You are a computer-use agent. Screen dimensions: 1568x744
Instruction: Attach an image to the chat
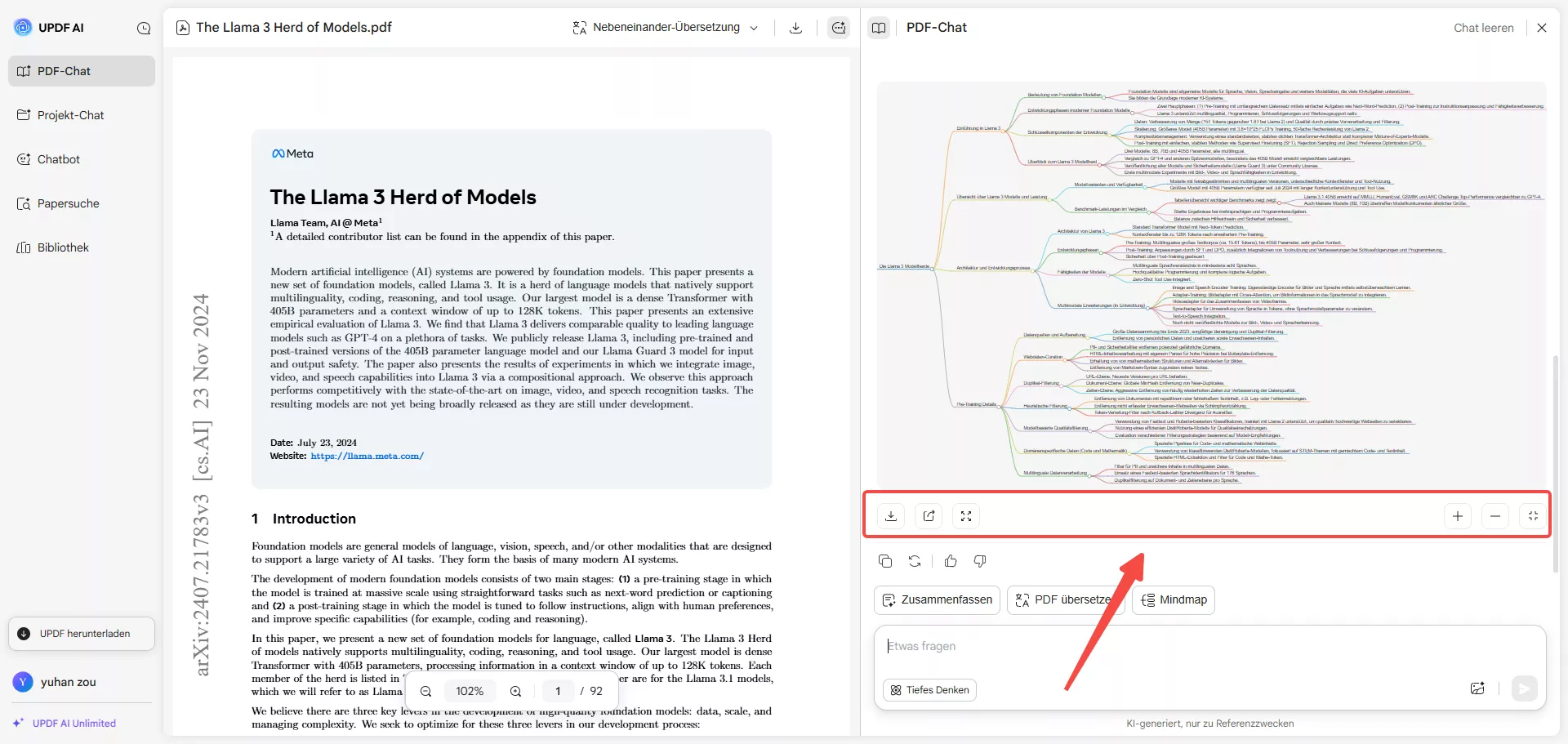coord(1477,688)
